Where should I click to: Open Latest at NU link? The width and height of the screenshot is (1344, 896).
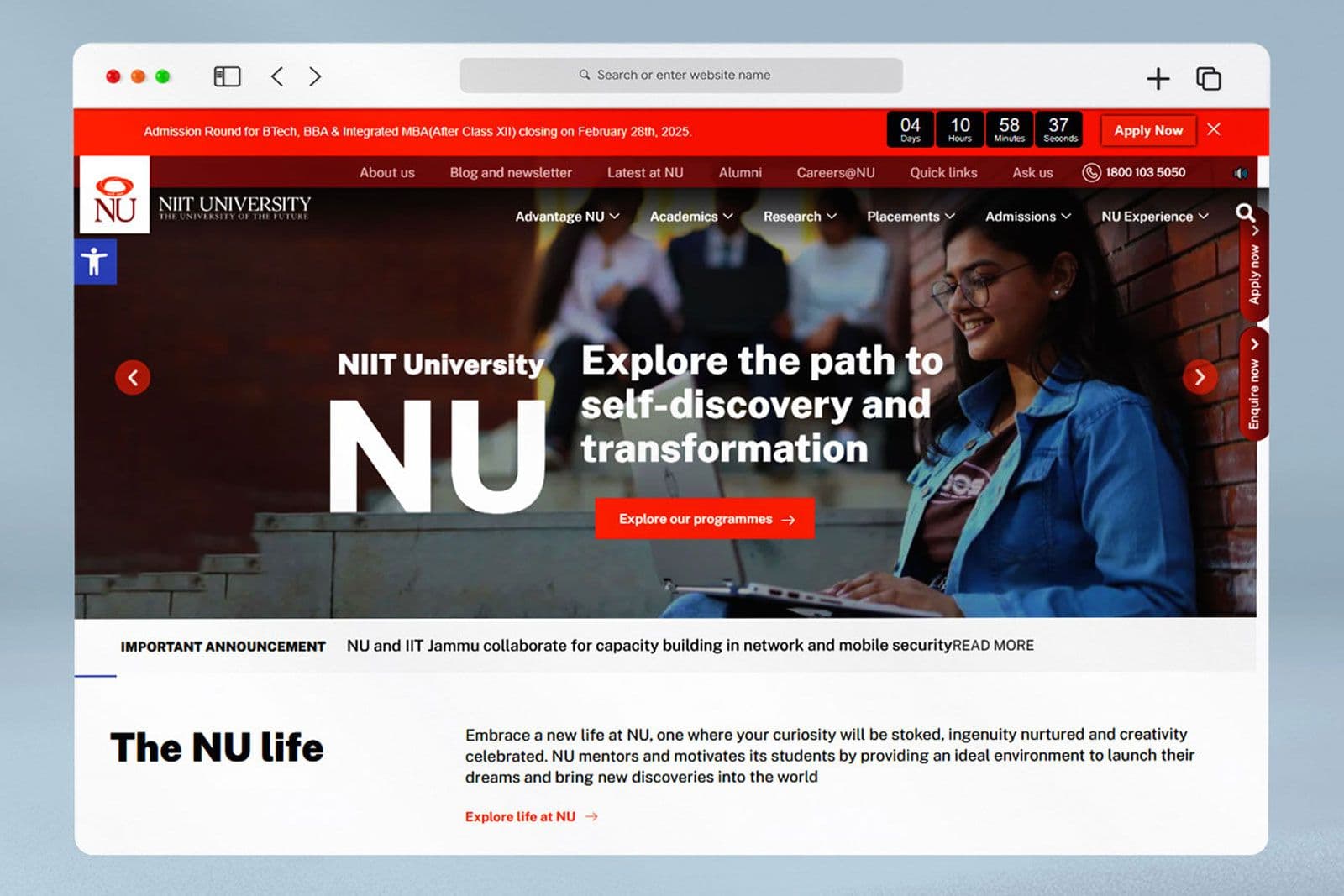click(x=645, y=172)
